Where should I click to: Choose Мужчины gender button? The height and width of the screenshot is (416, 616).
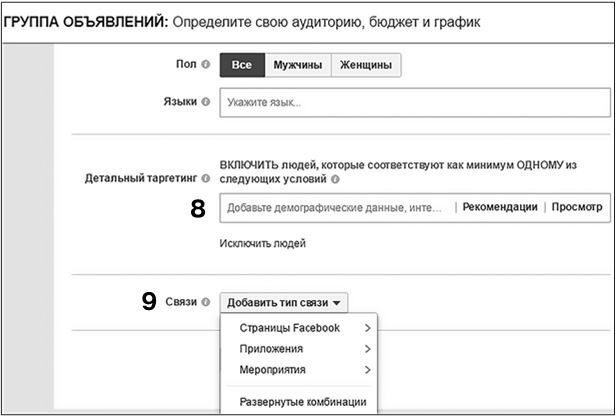pos(297,66)
